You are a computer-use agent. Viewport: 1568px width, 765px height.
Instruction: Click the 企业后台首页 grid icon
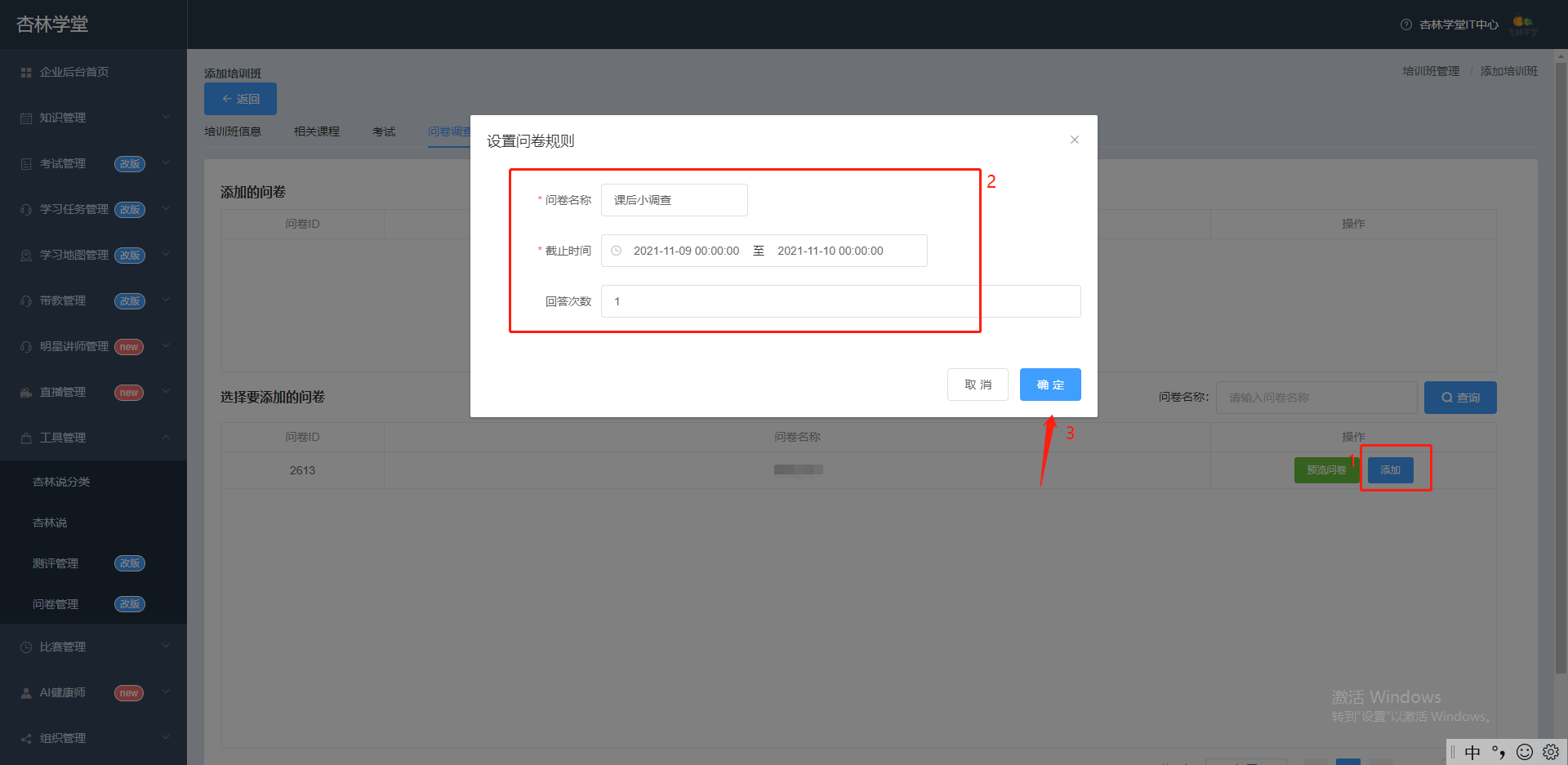click(x=26, y=73)
